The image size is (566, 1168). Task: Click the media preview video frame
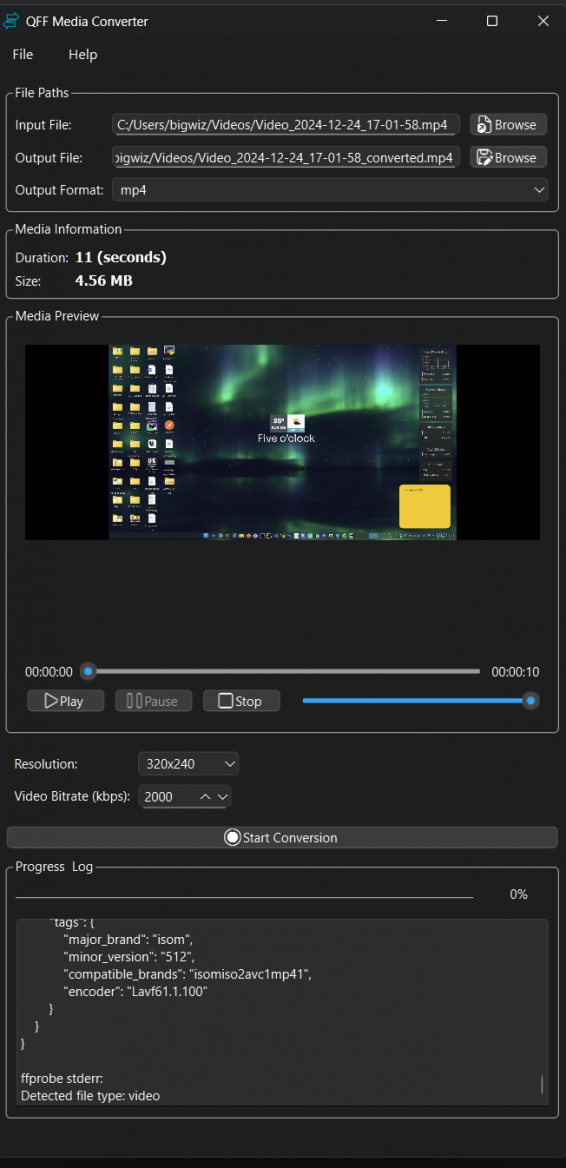coord(282,442)
